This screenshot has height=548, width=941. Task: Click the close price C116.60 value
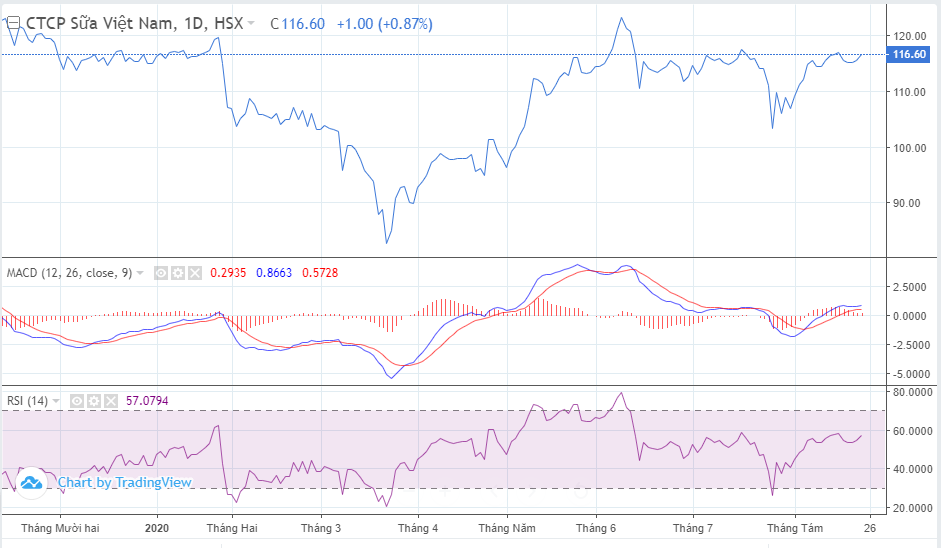click(298, 24)
